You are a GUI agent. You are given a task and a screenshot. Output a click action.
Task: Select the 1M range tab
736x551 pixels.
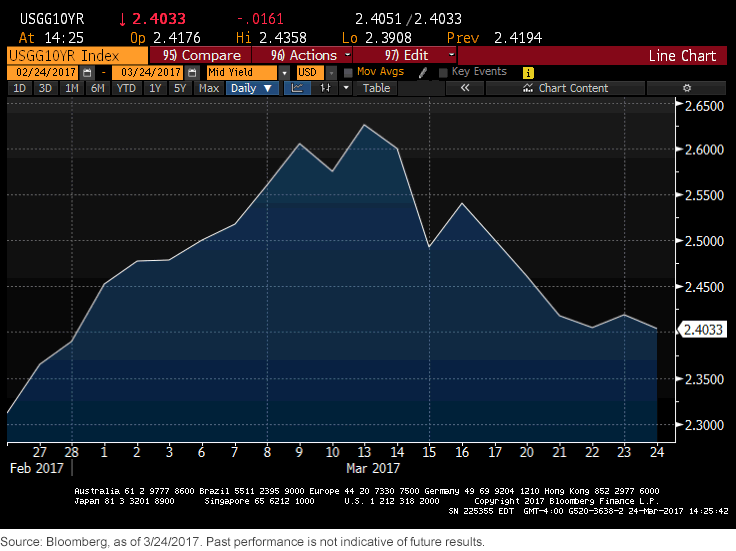tap(71, 88)
